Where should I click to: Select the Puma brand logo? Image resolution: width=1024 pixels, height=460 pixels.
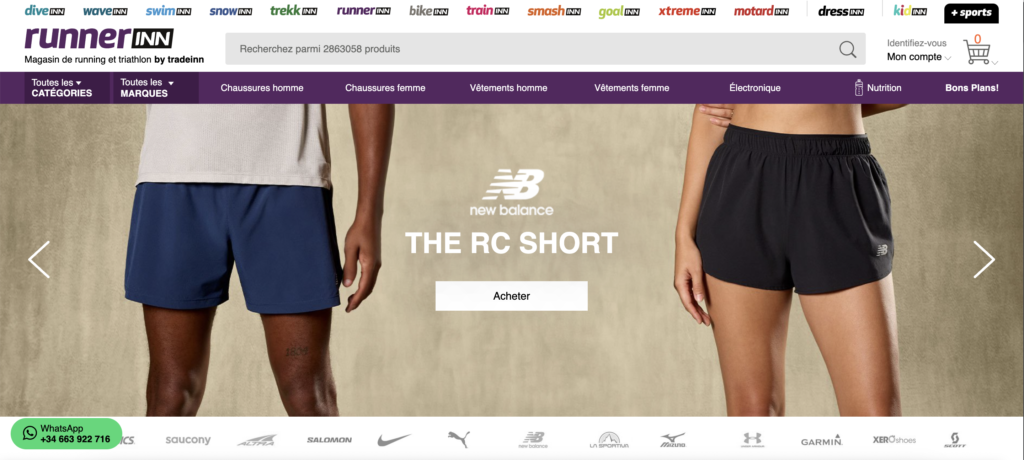pos(458,439)
